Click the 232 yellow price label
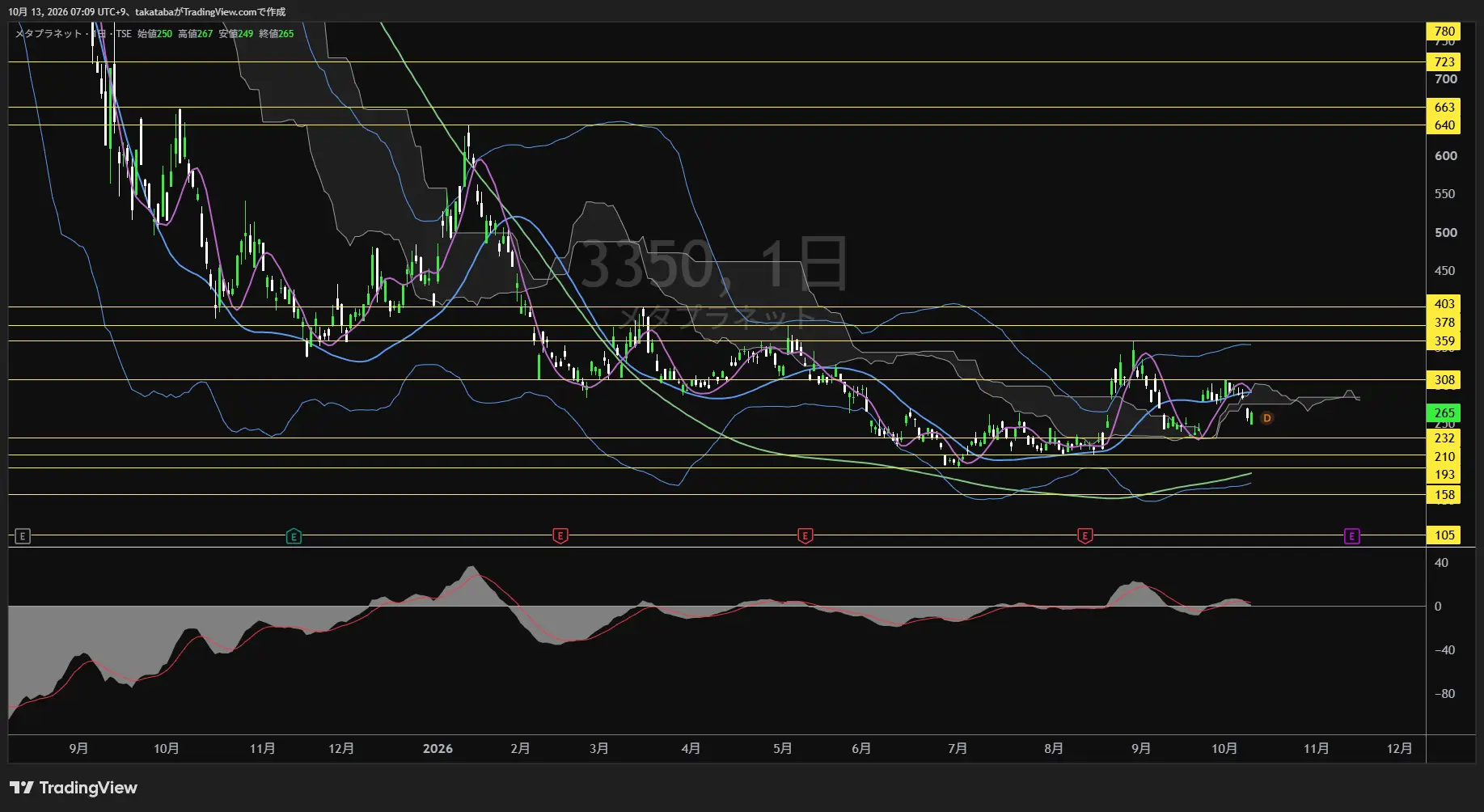Screen dimensions: 1484x812 [x=1444, y=438]
